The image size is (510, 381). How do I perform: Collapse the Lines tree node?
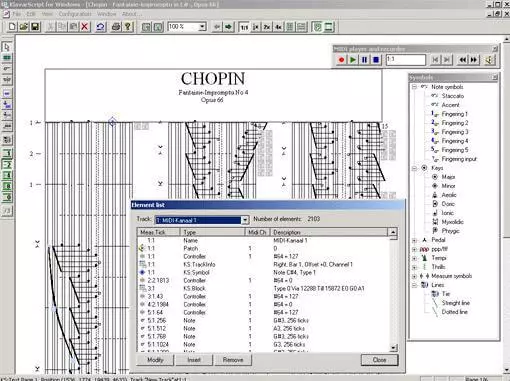(x=414, y=285)
